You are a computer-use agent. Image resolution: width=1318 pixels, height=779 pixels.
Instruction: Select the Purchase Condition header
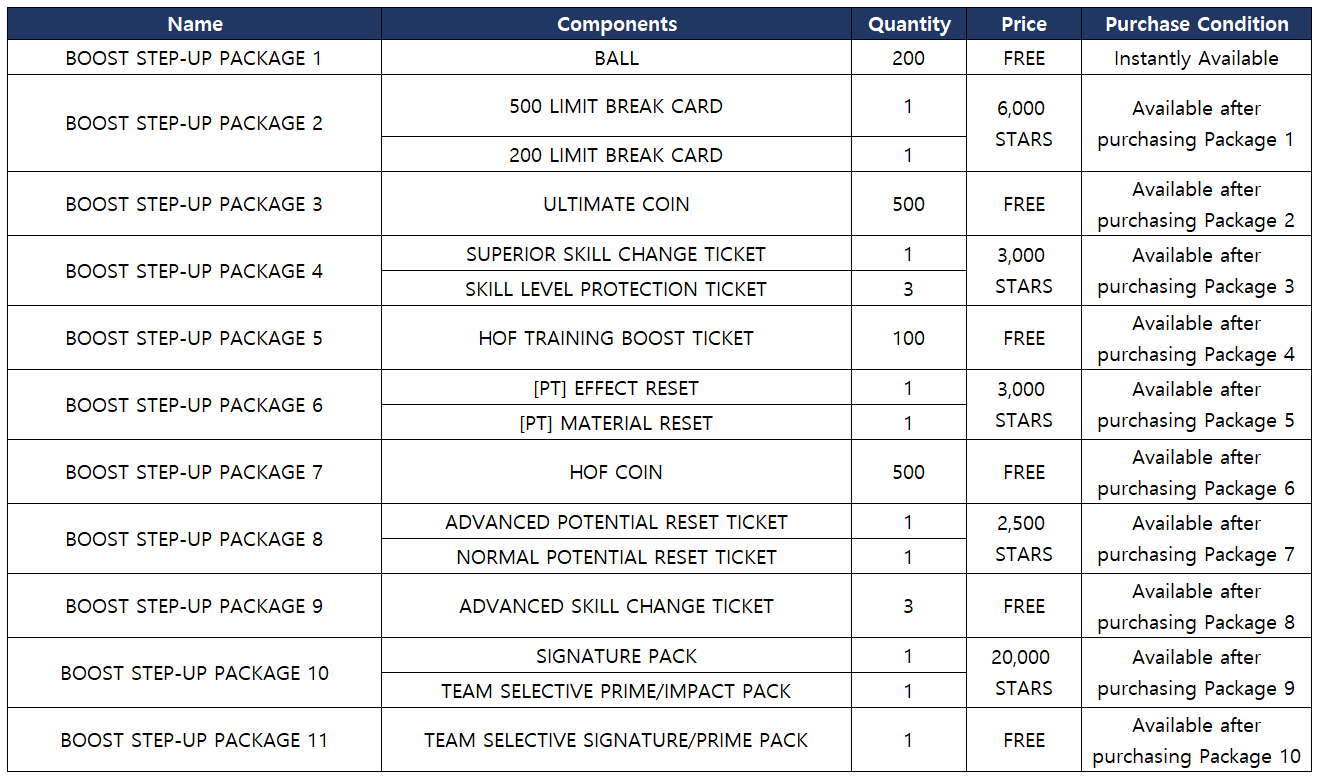pyautogui.click(x=1196, y=24)
